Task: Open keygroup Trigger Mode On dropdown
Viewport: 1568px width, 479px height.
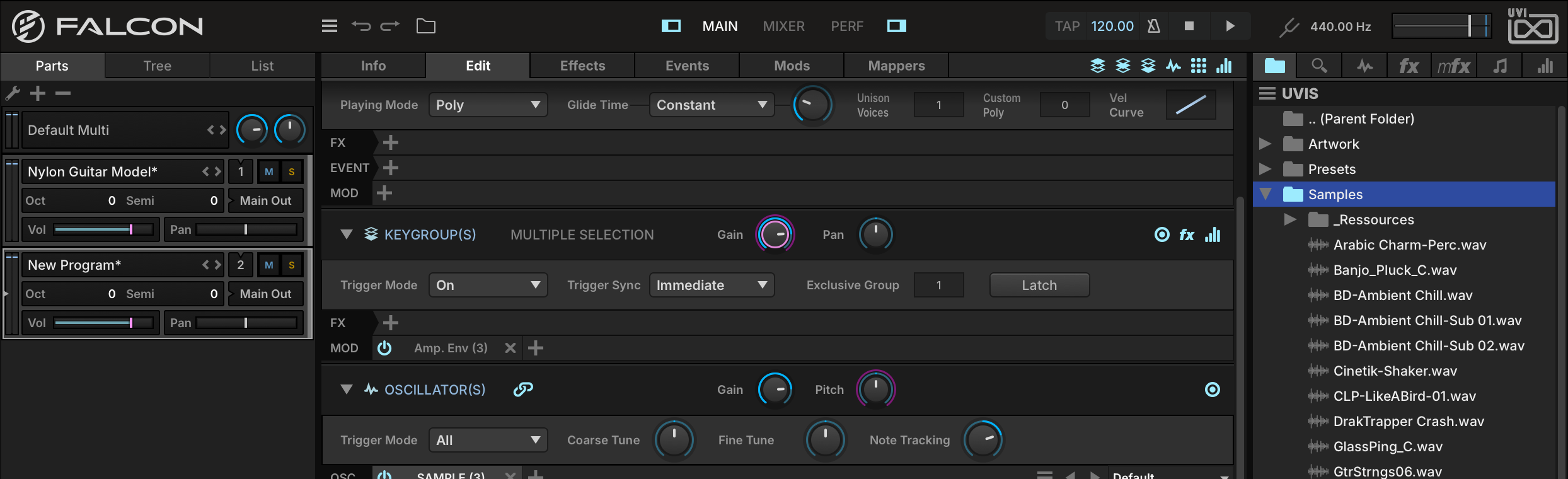Action: (x=488, y=285)
